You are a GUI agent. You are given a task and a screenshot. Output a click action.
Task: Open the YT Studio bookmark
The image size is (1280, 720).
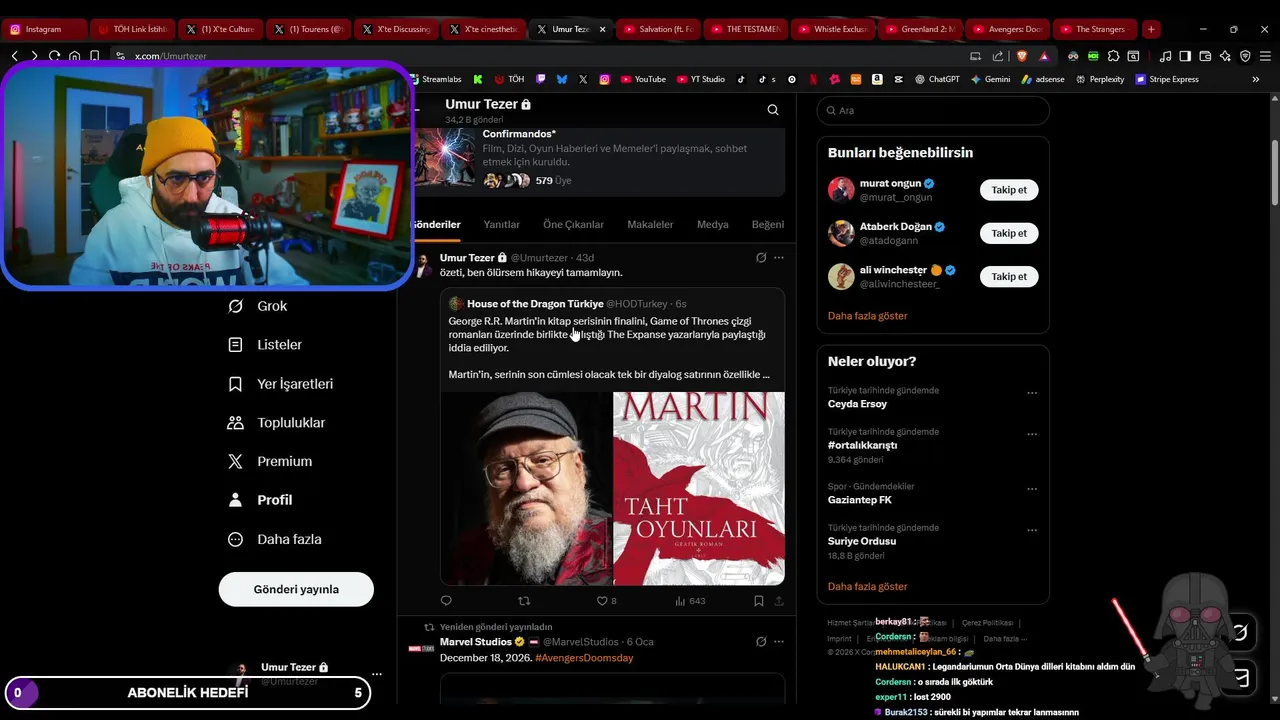(700, 79)
